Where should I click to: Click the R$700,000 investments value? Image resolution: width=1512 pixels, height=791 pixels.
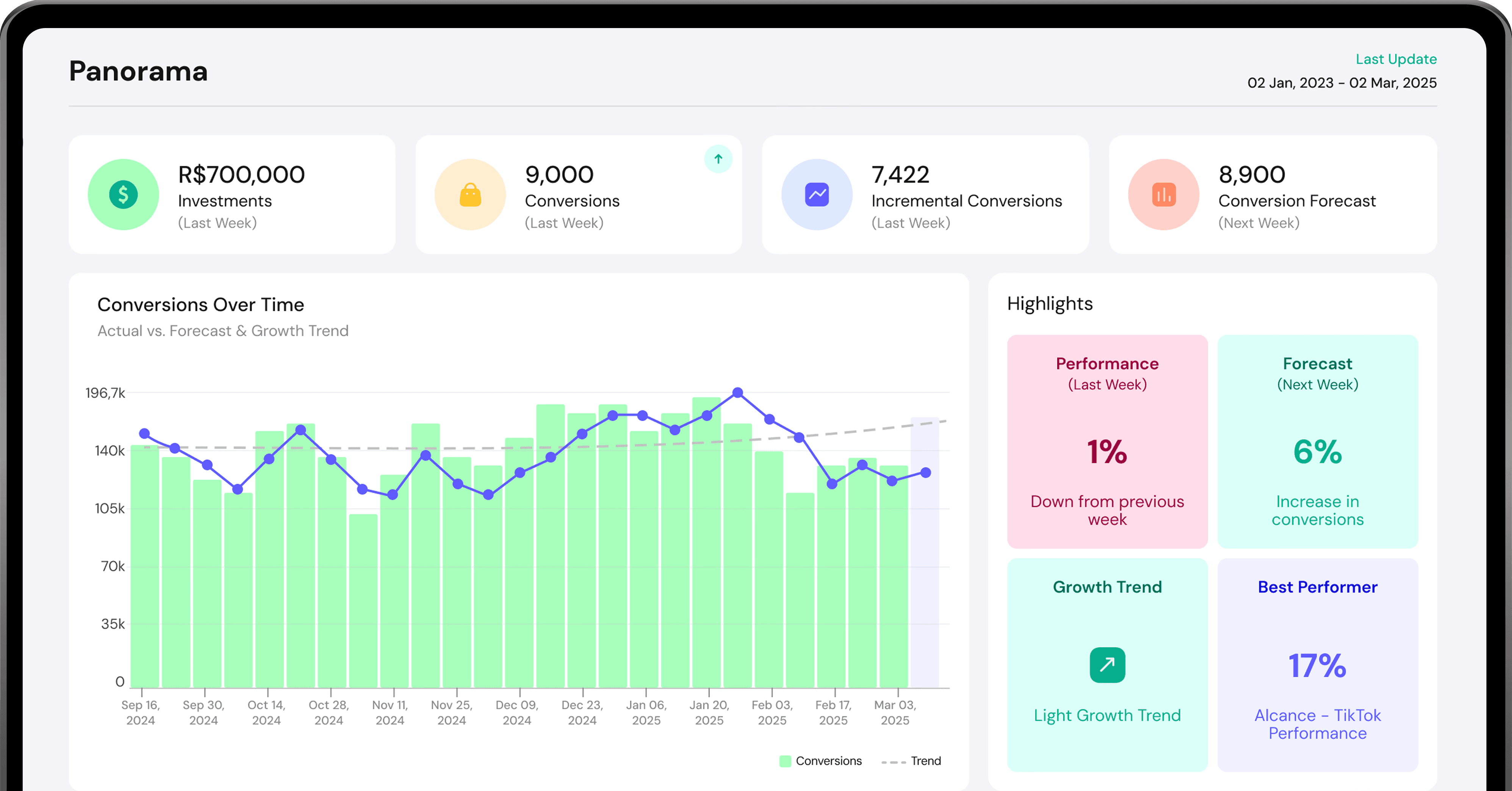click(241, 174)
